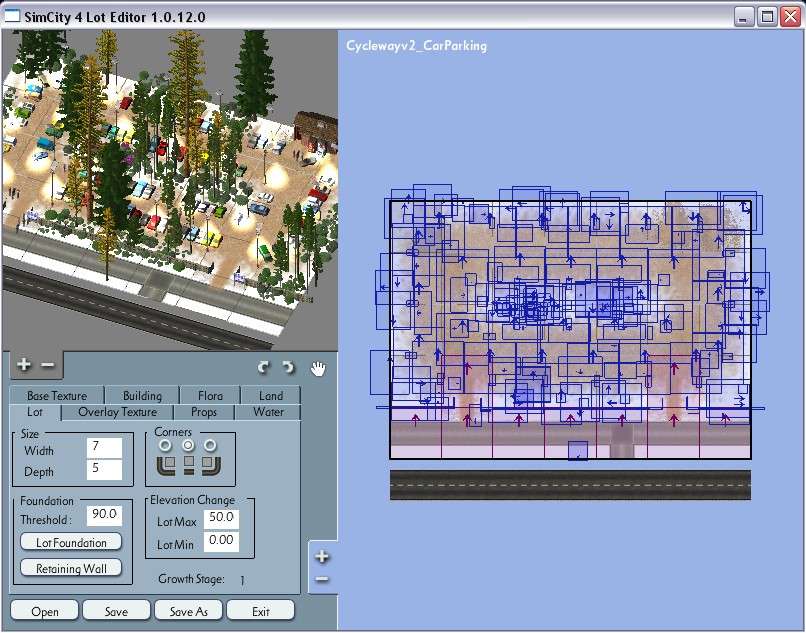
Task: Click the "Growth Stage:" label
Action: tap(191, 579)
